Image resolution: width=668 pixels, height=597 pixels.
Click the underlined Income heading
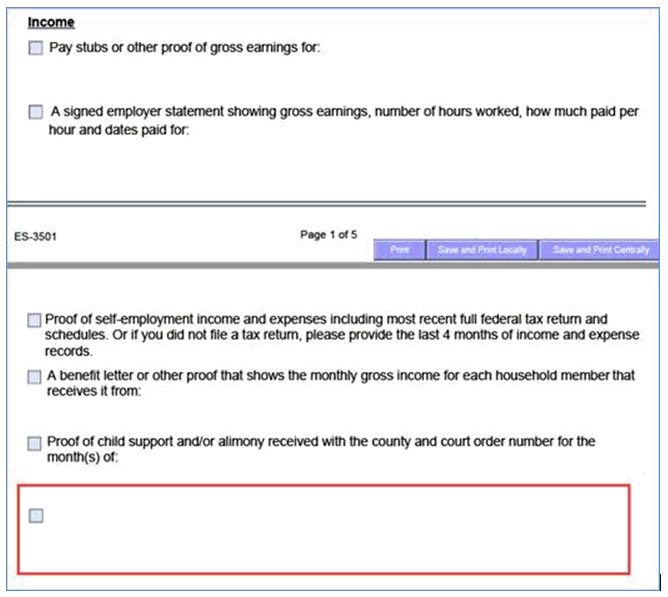click(51, 22)
